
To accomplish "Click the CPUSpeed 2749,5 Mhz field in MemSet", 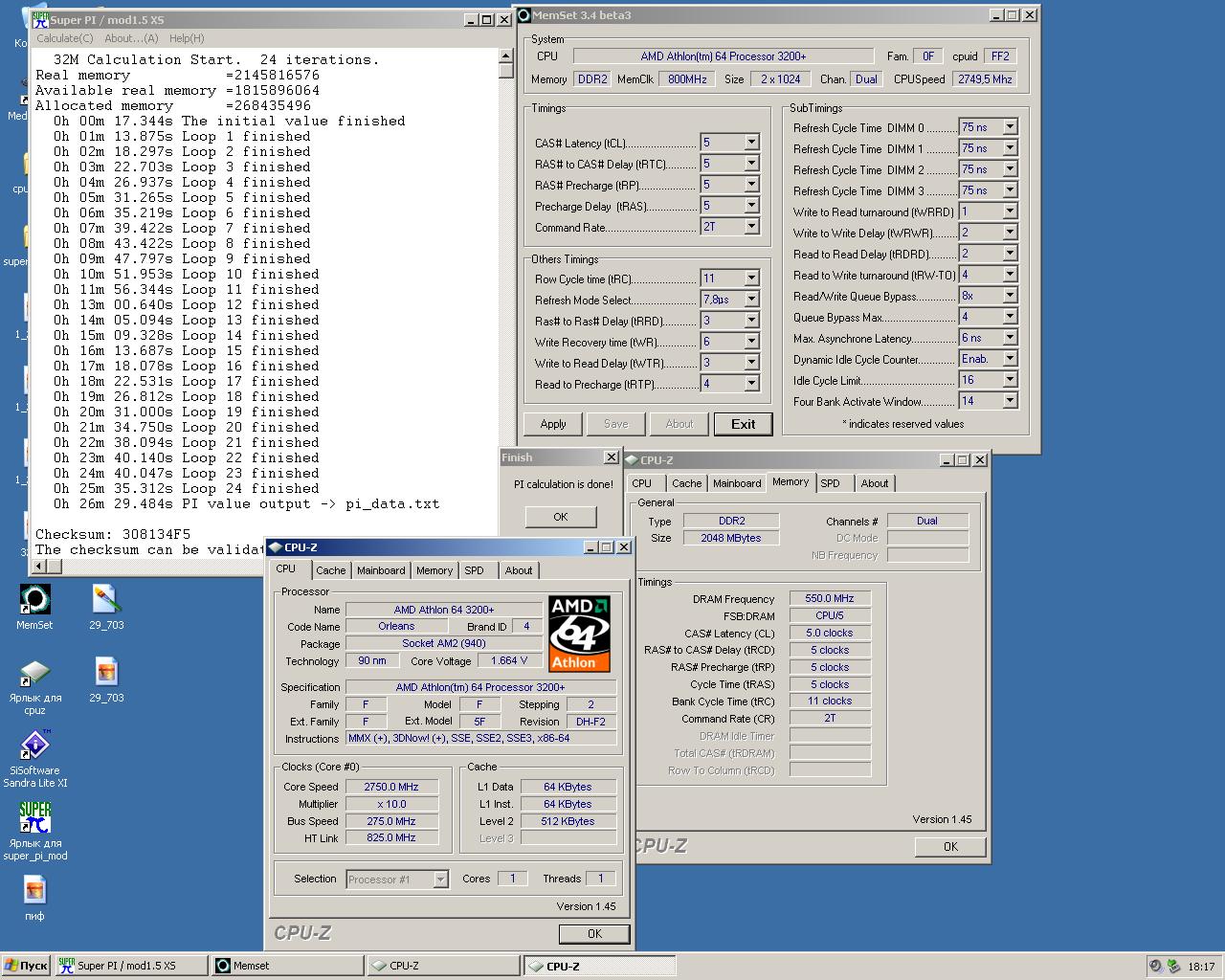I will pos(985,79).
